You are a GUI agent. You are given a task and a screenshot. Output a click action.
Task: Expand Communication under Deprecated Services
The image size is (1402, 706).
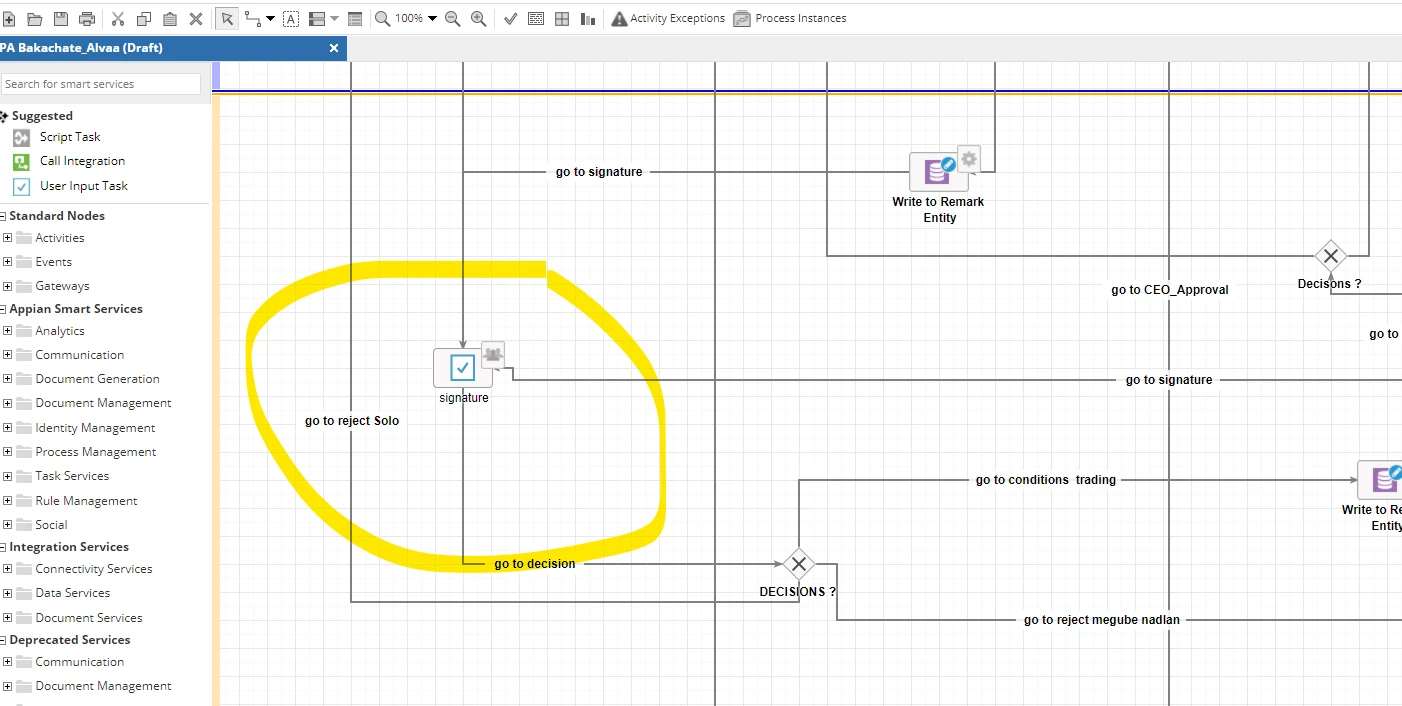pos(7,662)
